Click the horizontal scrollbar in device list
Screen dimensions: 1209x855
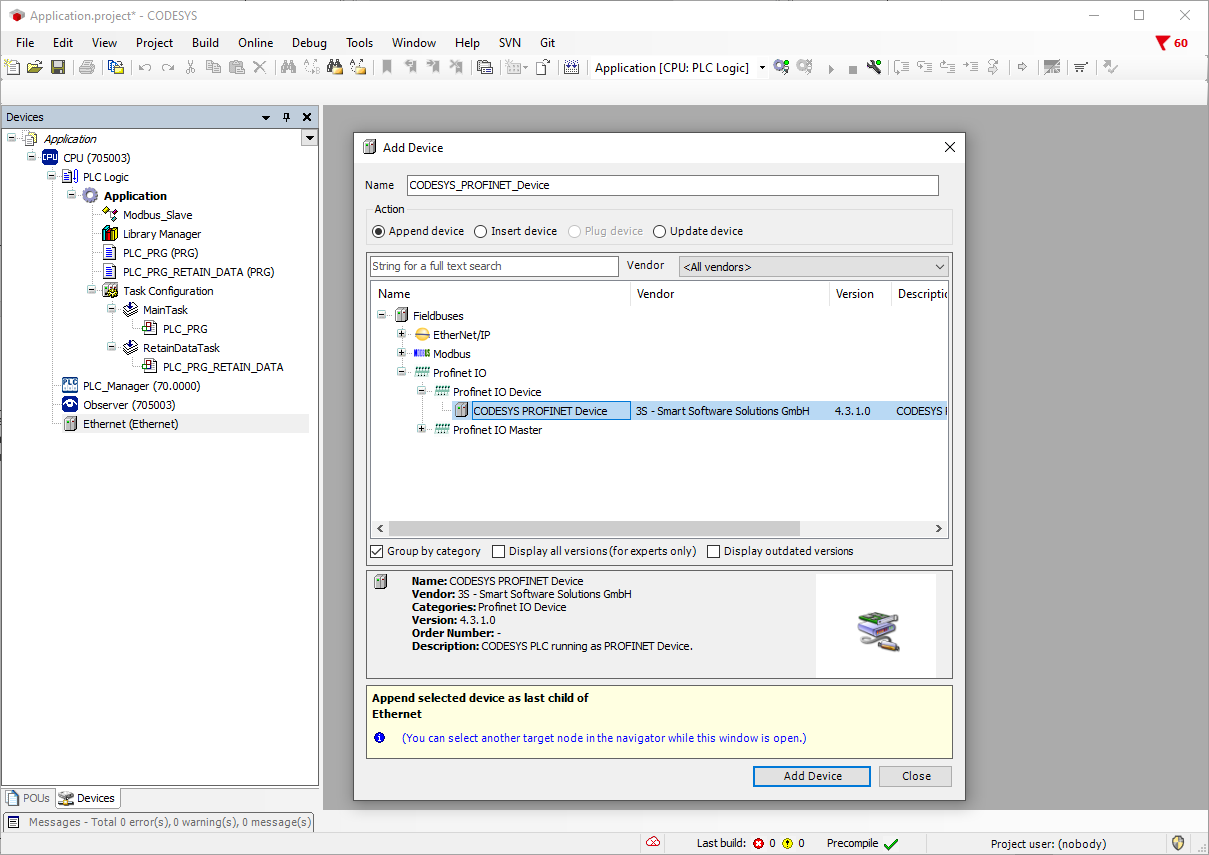coord(594,529)
